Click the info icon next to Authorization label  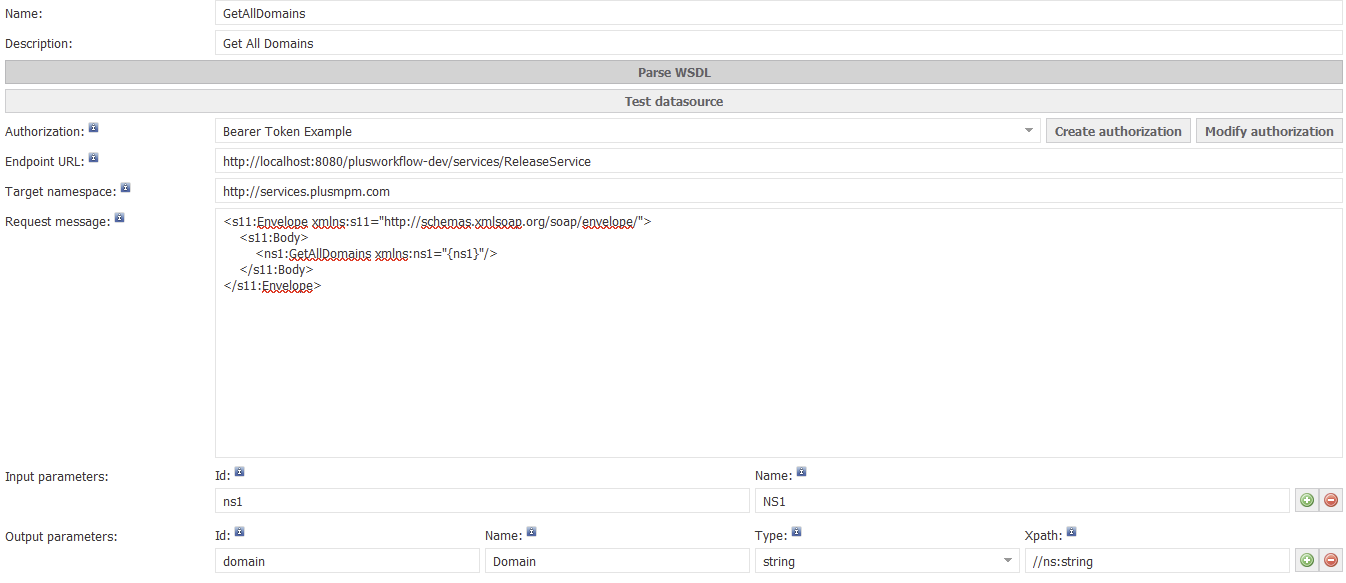pos(93,128)
